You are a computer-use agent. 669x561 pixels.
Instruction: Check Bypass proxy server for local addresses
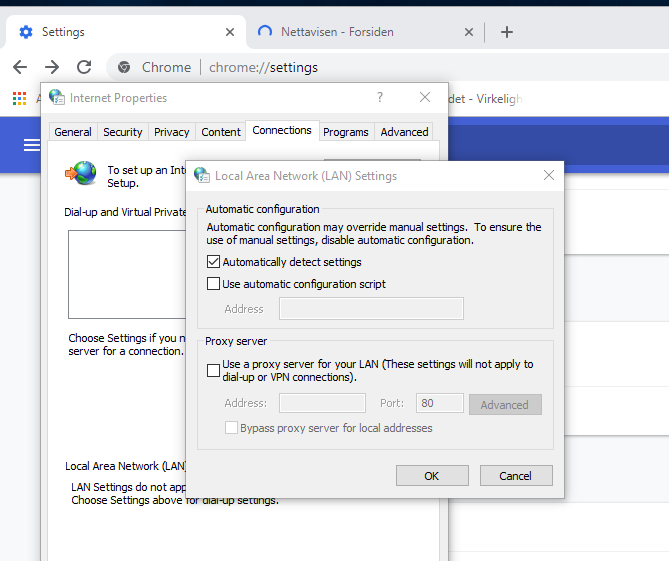click(231, 427)
